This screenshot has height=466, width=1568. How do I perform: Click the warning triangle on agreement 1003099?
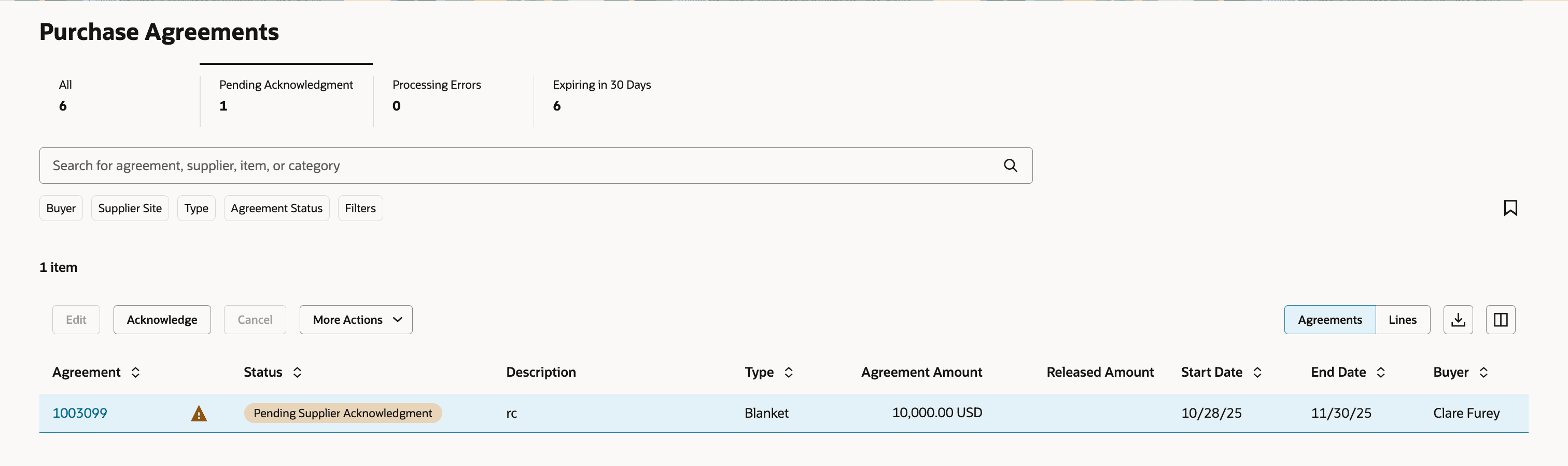pos(199,414)
